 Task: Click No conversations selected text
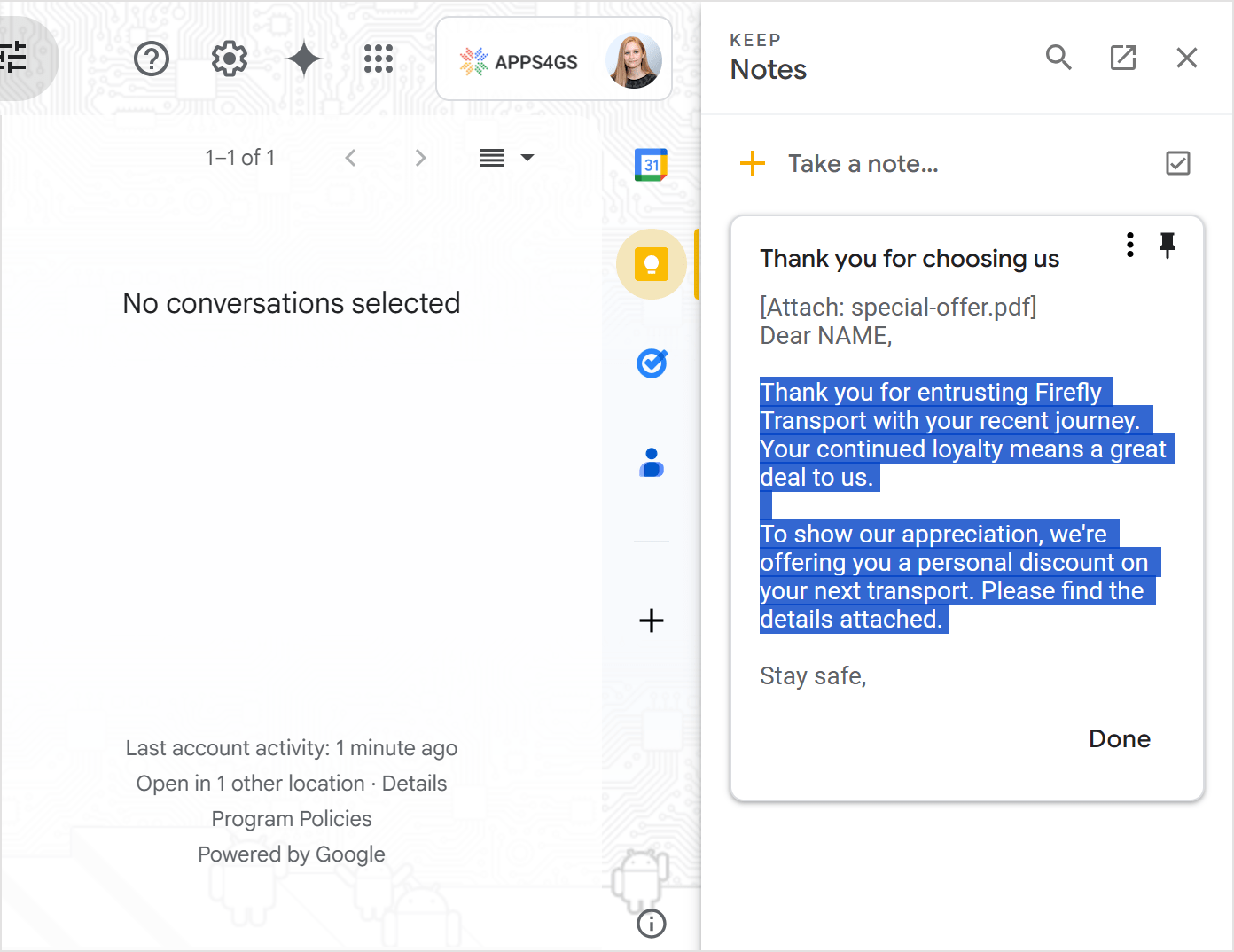click(292, 303)
